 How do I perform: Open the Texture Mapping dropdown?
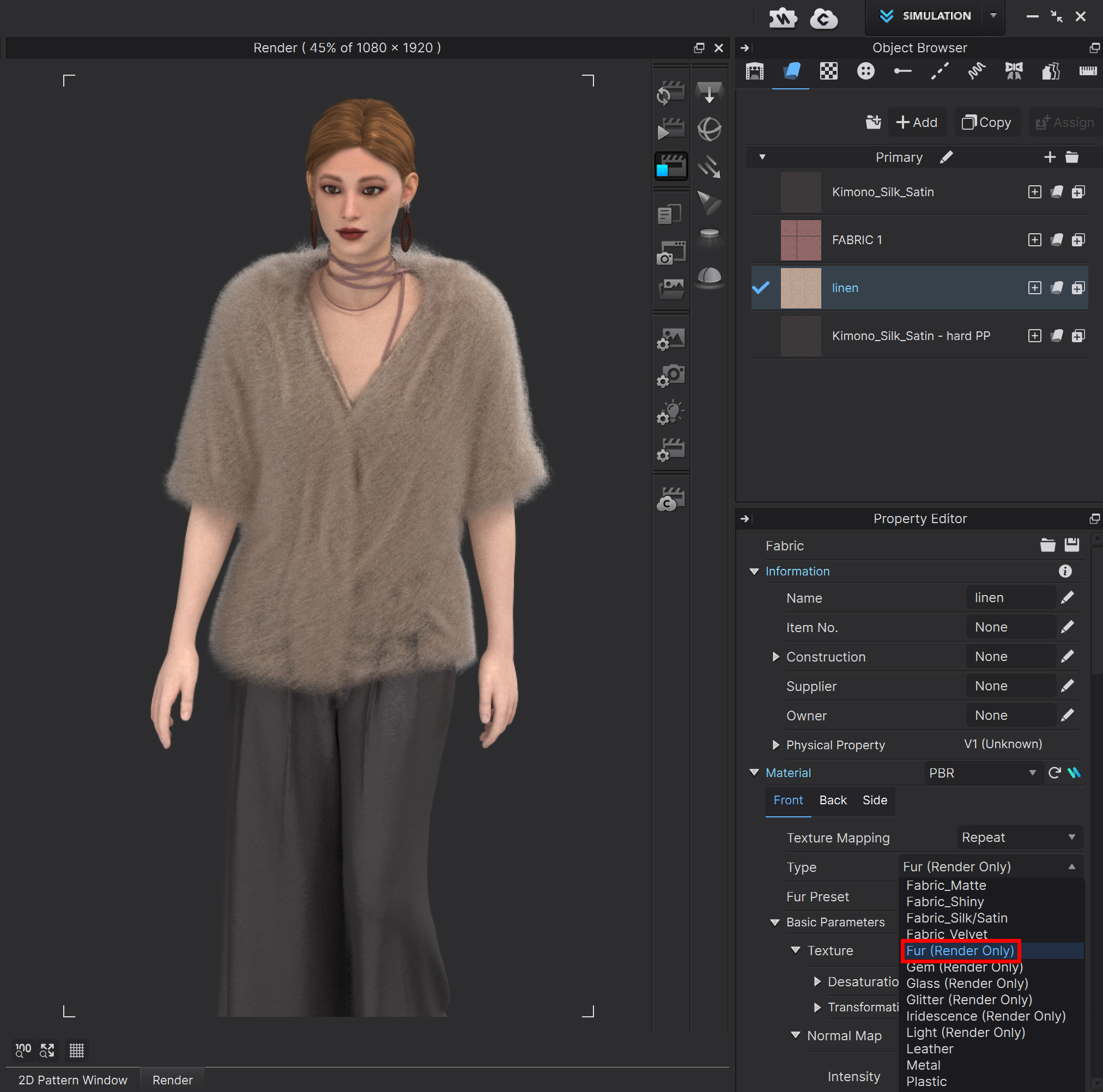(1020, 838)
